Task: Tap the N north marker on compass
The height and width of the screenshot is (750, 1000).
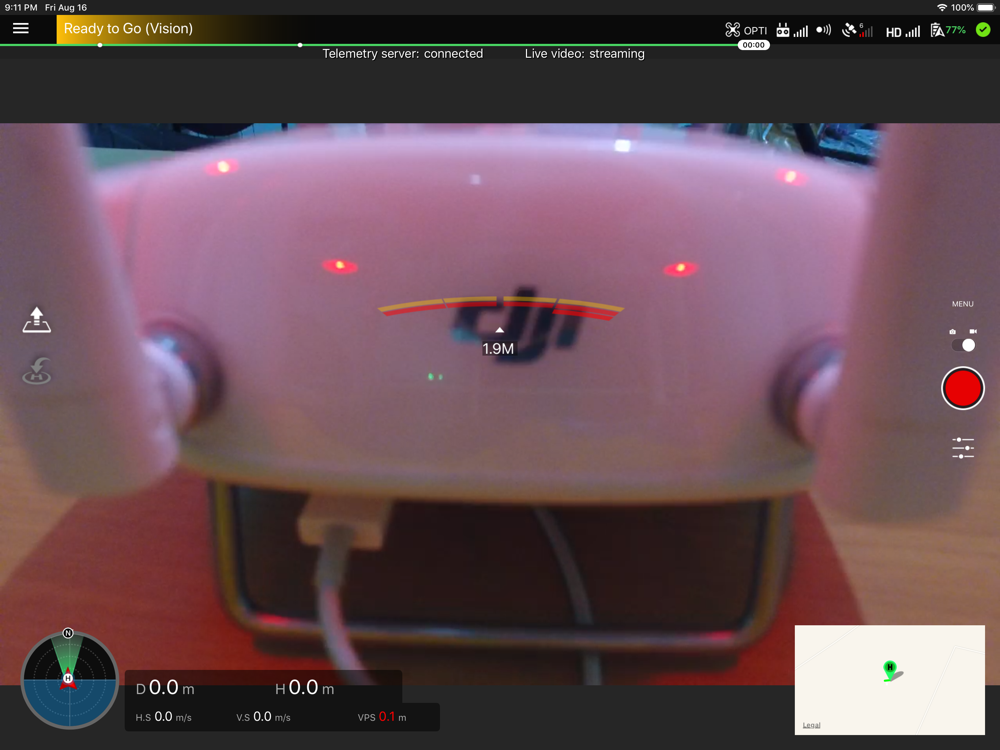Action: tap(68, 633)
